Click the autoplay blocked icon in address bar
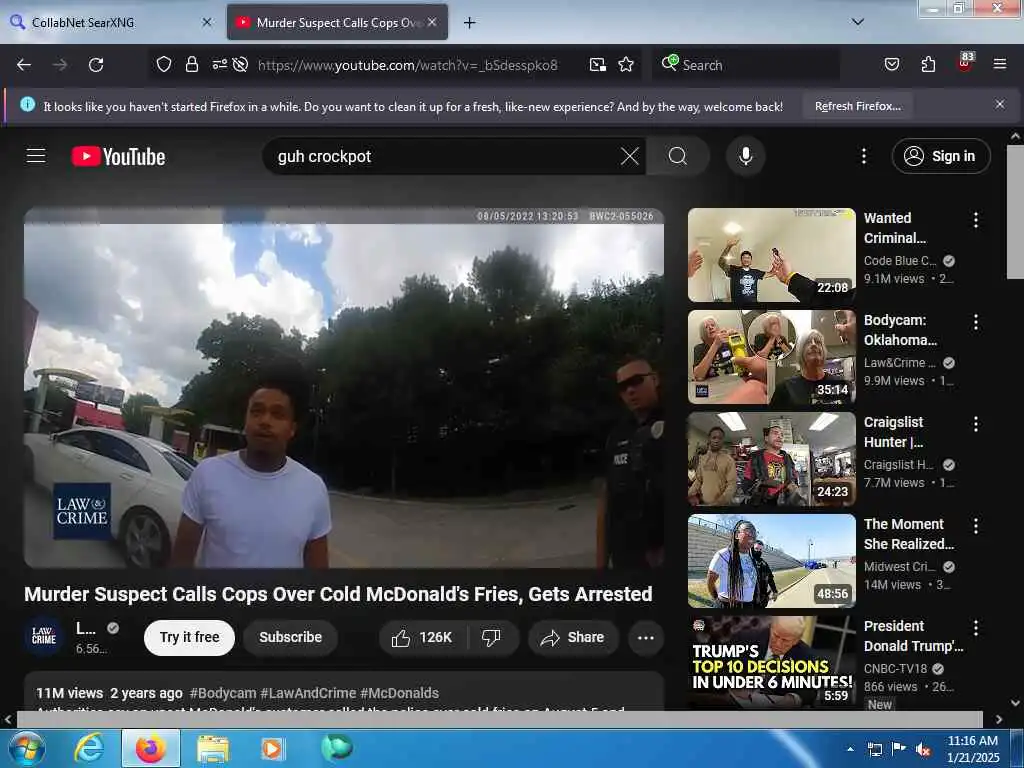Screen dimensions: 1024x768 point(240,64)
